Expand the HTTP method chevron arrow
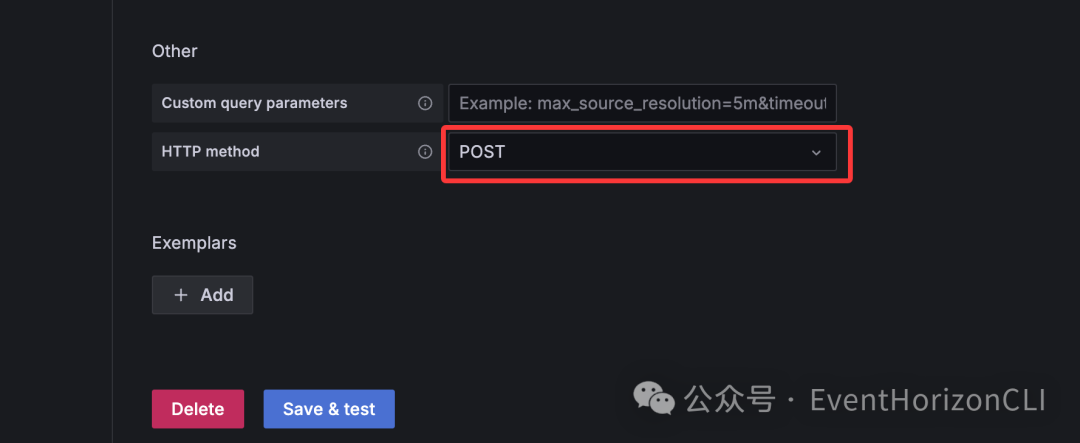1080x443 pixels. coord(816,153)
